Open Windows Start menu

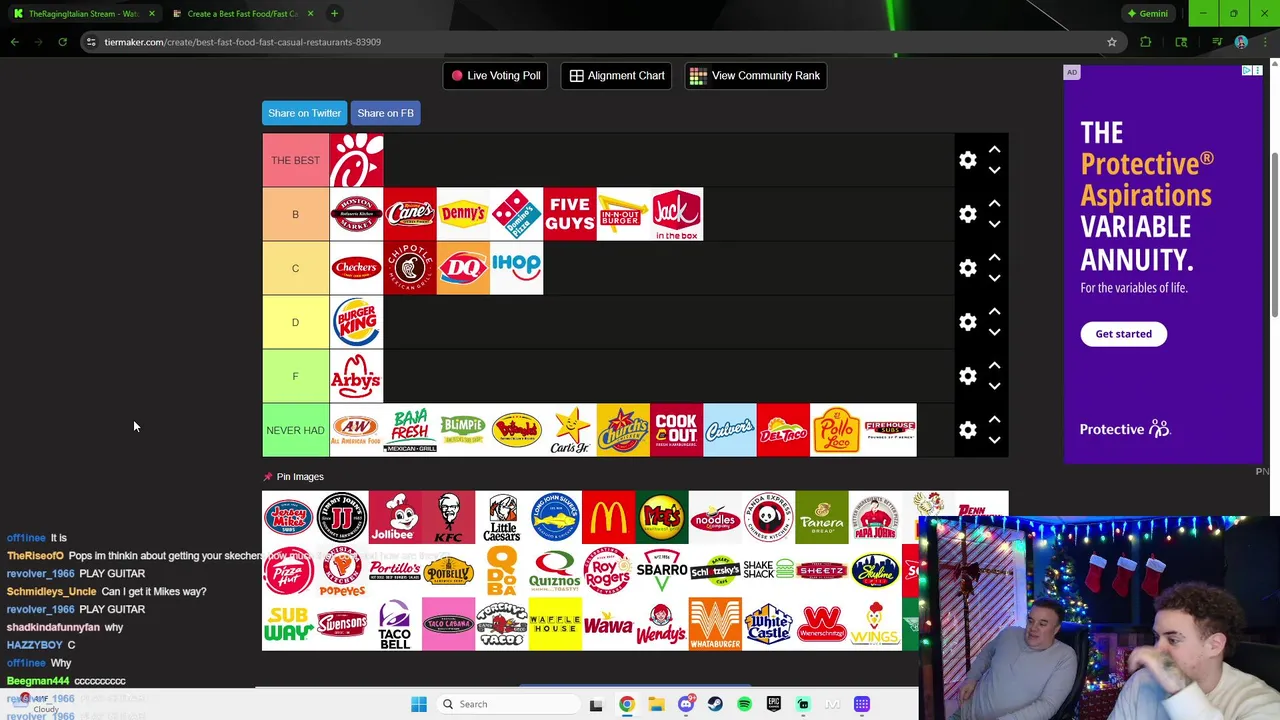pyautogui.click(x=418, y=704)
